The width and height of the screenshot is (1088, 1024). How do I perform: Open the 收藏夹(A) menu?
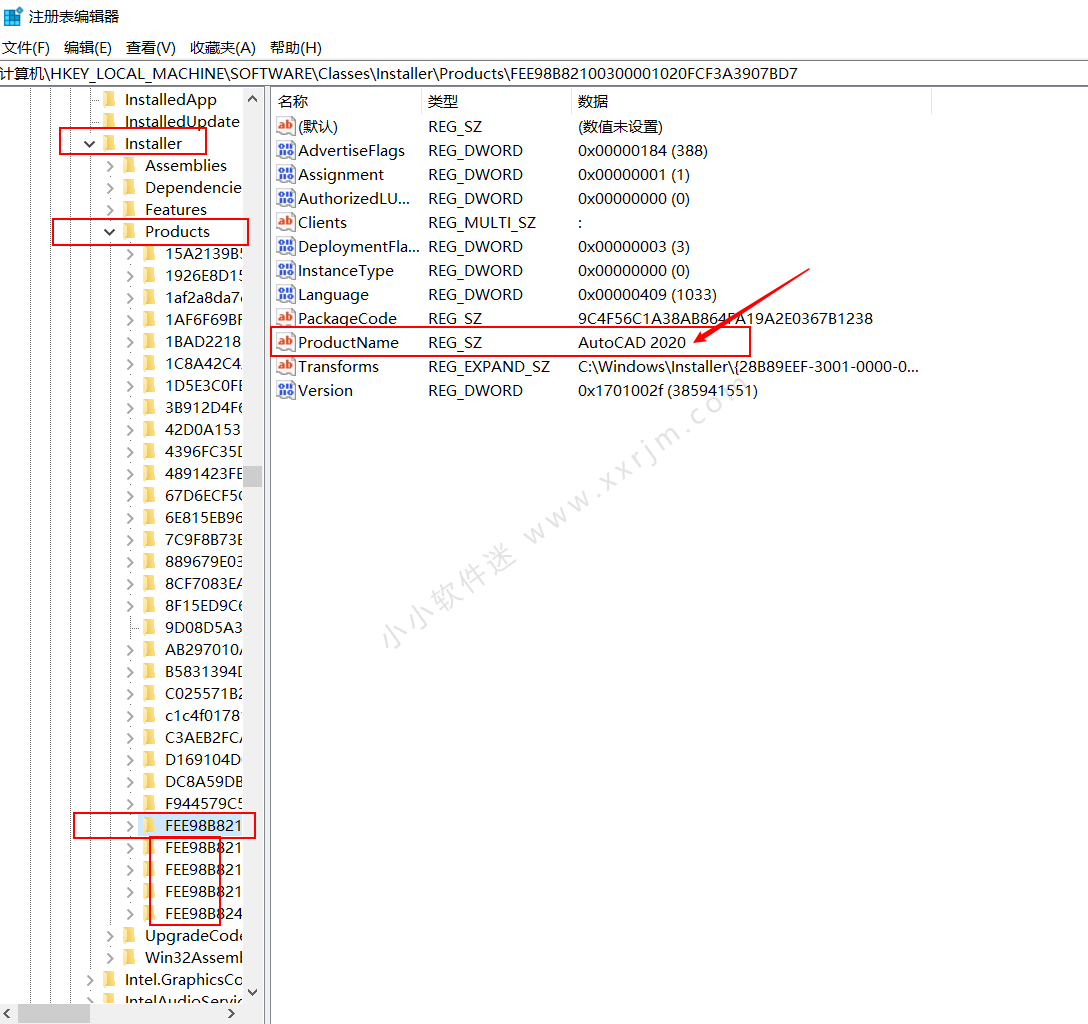tap(223, 48)
